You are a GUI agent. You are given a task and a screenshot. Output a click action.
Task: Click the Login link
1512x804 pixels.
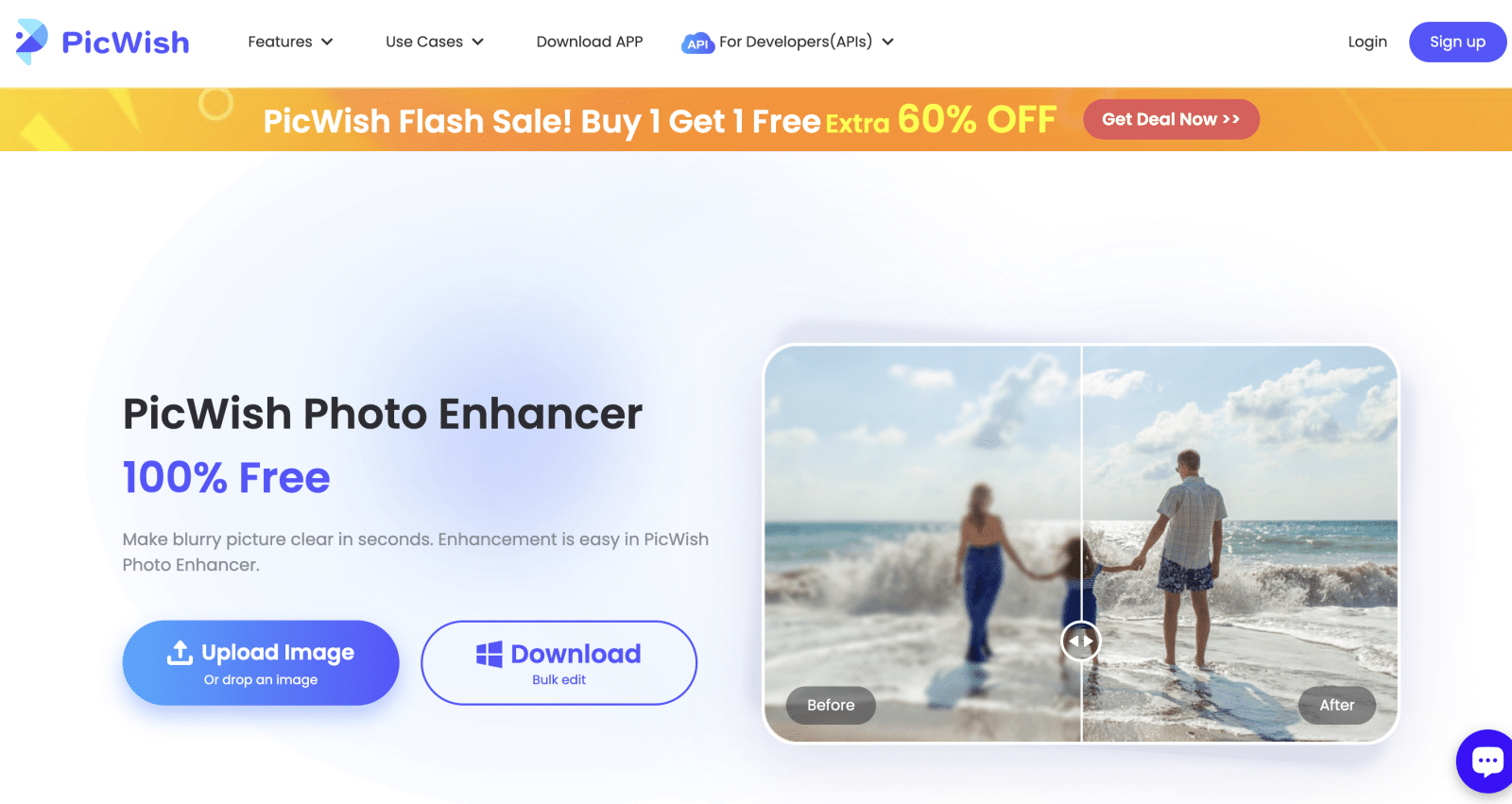click(1367, 42)
